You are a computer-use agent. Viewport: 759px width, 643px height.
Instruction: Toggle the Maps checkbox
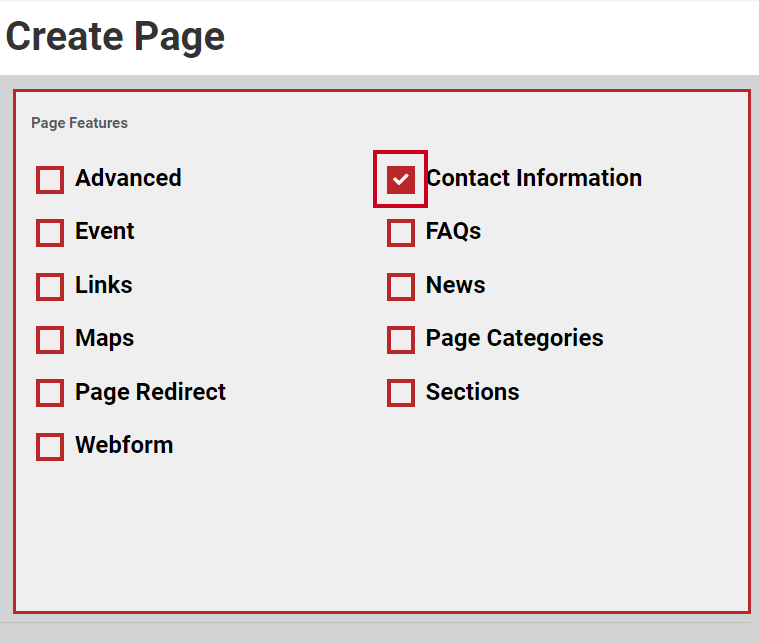(50, 340)
